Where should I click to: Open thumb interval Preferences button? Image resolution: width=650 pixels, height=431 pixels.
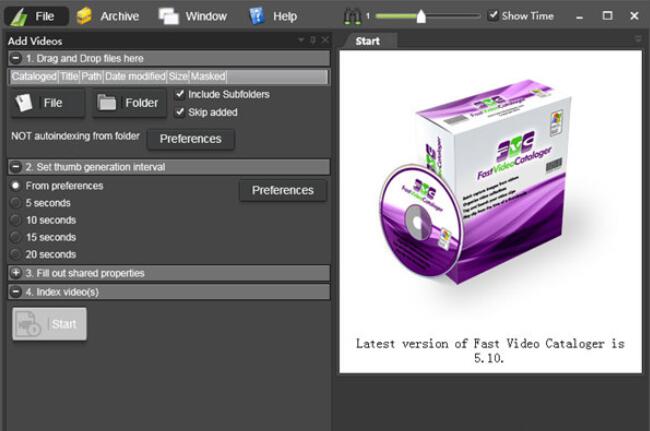pos(283,190)
